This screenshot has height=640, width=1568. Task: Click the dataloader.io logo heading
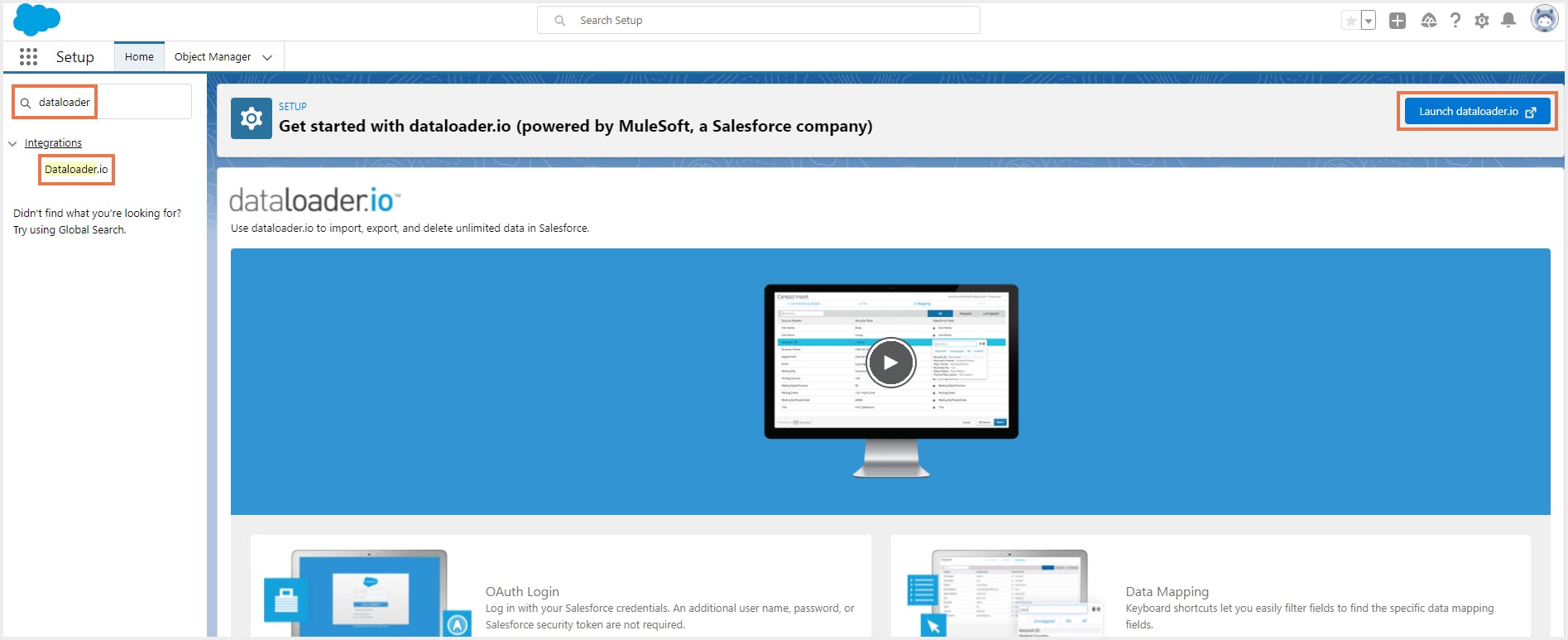click(314, 200)
